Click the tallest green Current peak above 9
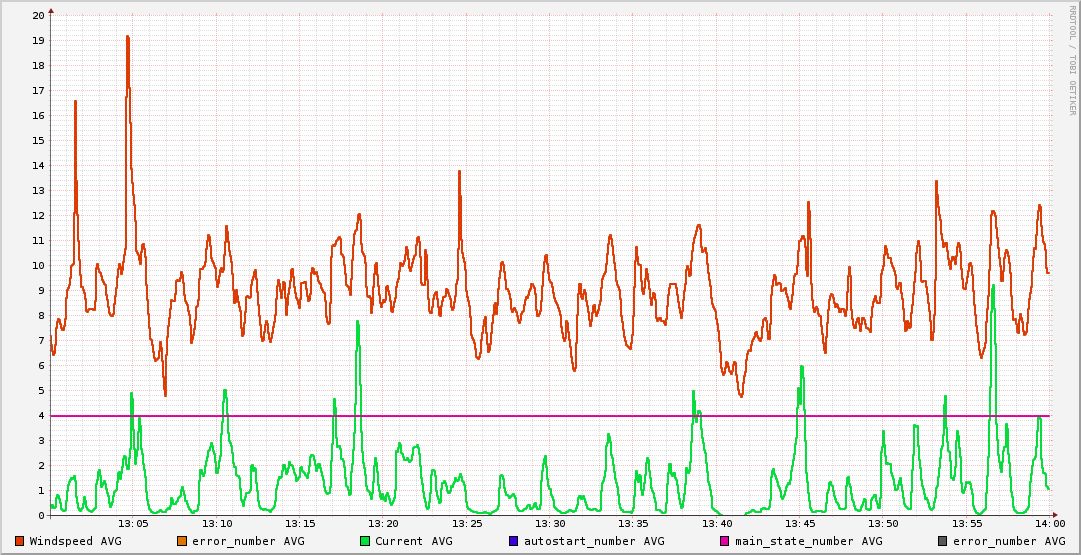Viewport: 1081px width, 555px height. click(993, 286)
